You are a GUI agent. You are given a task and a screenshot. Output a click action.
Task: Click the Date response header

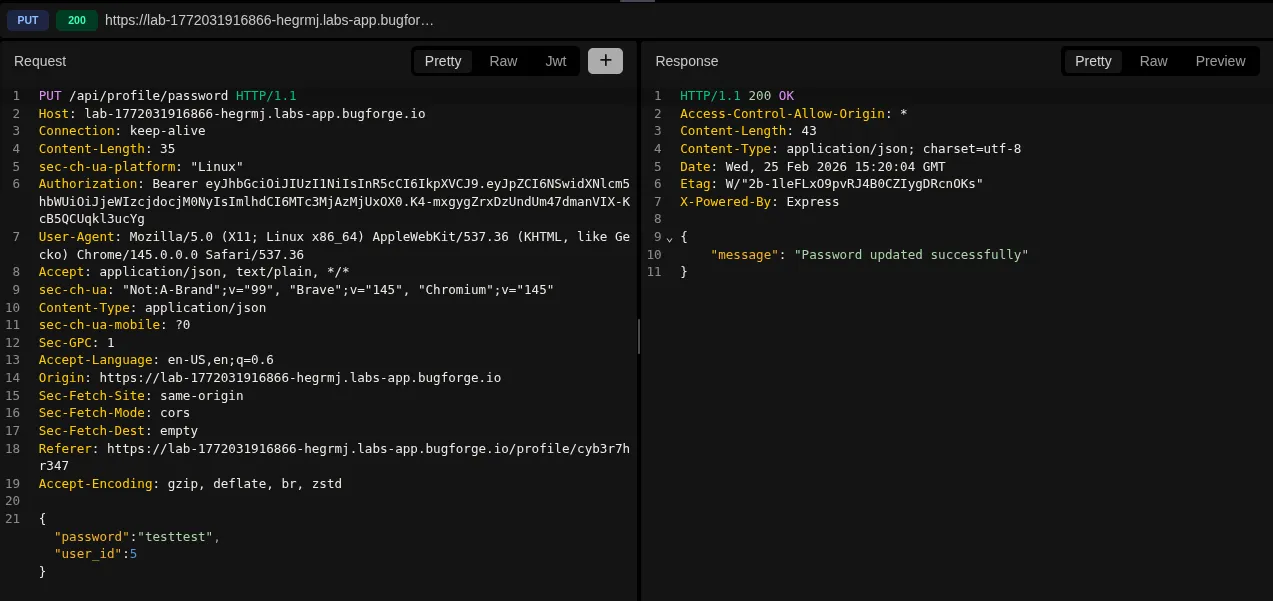pyautogui.click(x=813, y=166)
